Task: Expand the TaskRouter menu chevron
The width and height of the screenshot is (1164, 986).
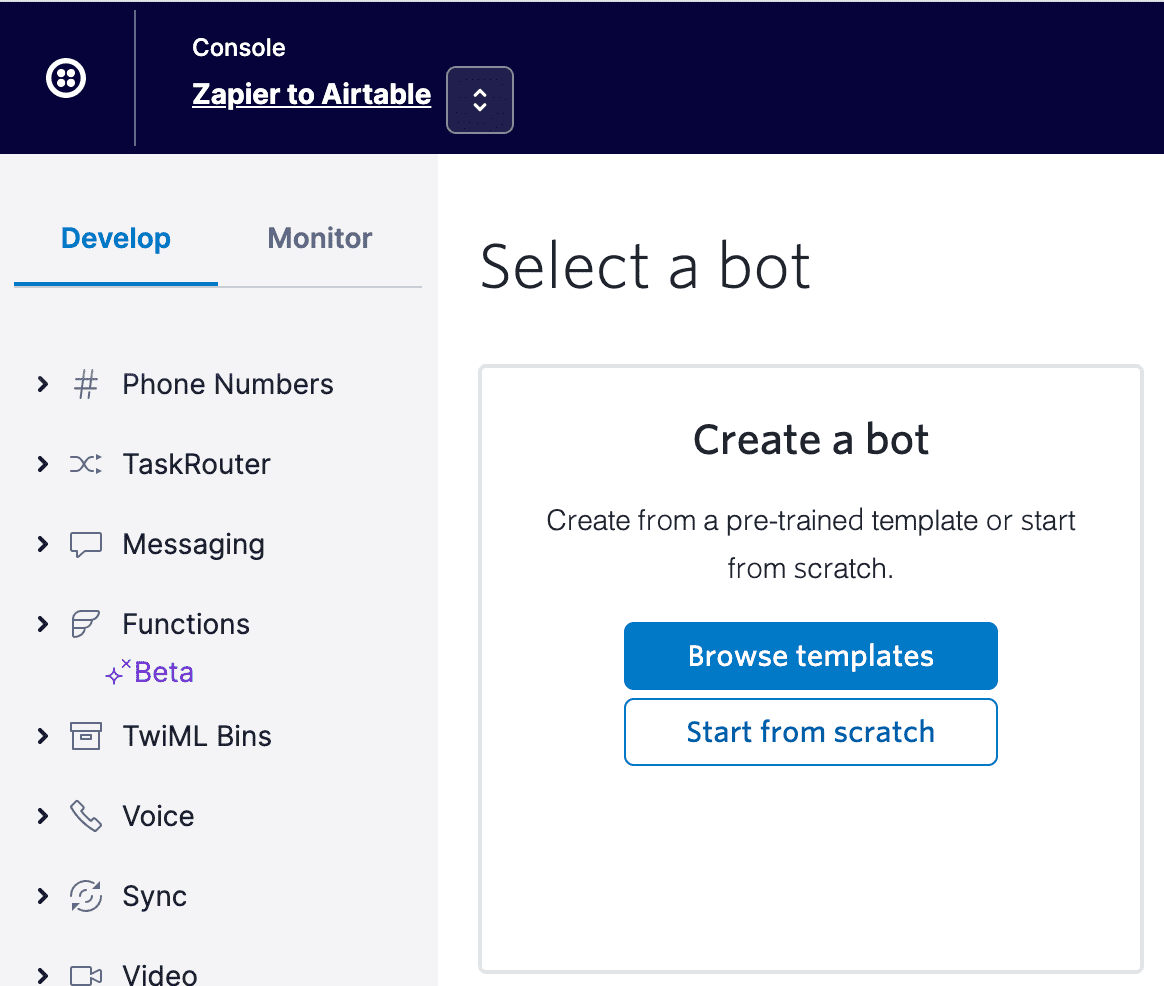Action: 43,464
